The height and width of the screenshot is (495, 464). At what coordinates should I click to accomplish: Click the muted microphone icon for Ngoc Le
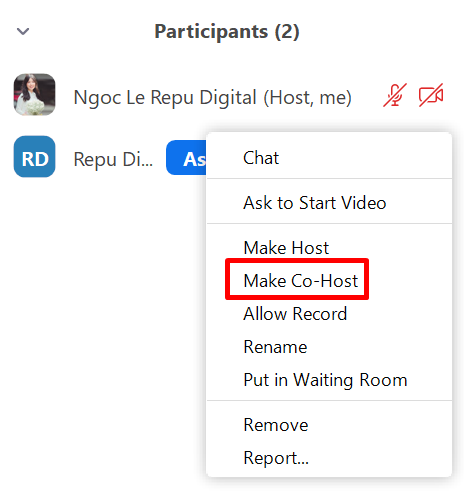tap(395, 95)
